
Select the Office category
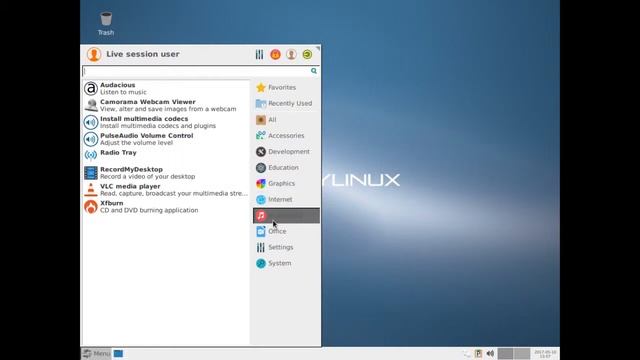click(x=286, y=231)
